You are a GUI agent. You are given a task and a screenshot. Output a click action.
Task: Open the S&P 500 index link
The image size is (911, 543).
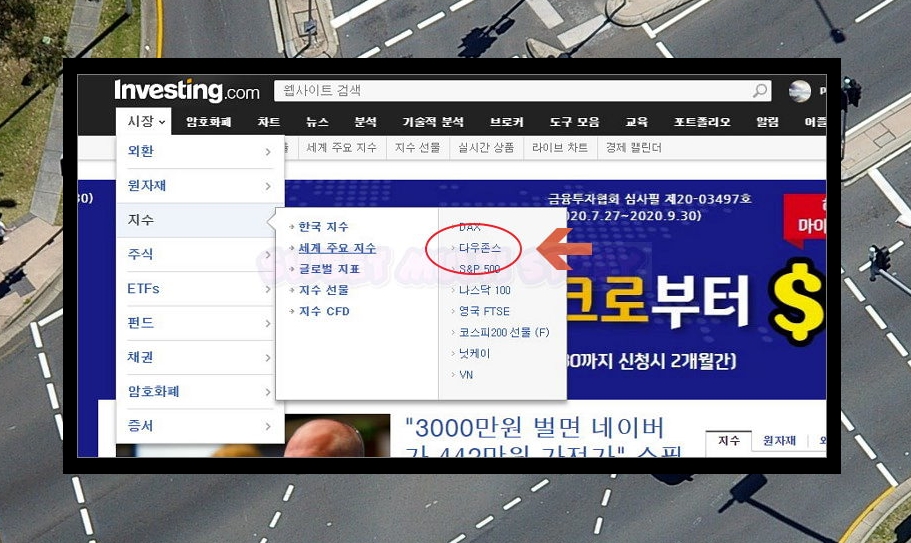[x=479, y=269]
